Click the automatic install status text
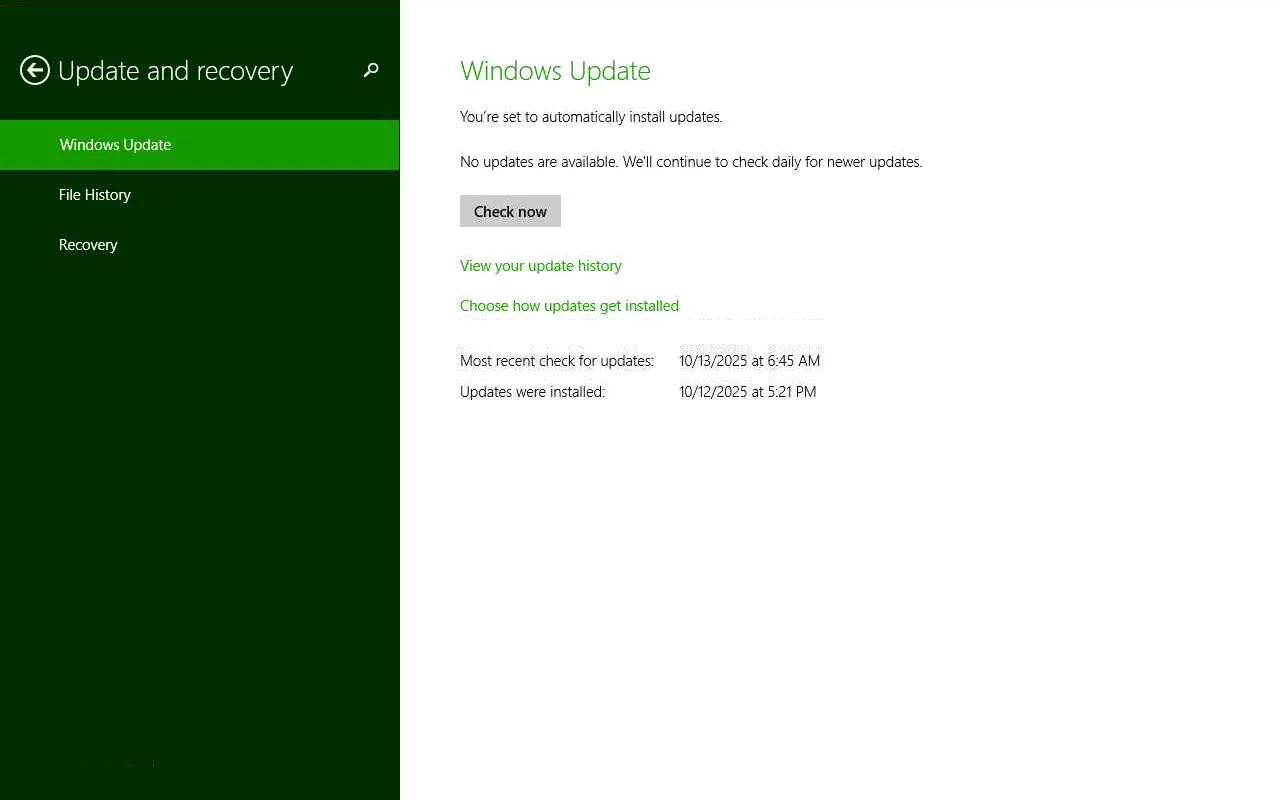 tap(591, 117)
